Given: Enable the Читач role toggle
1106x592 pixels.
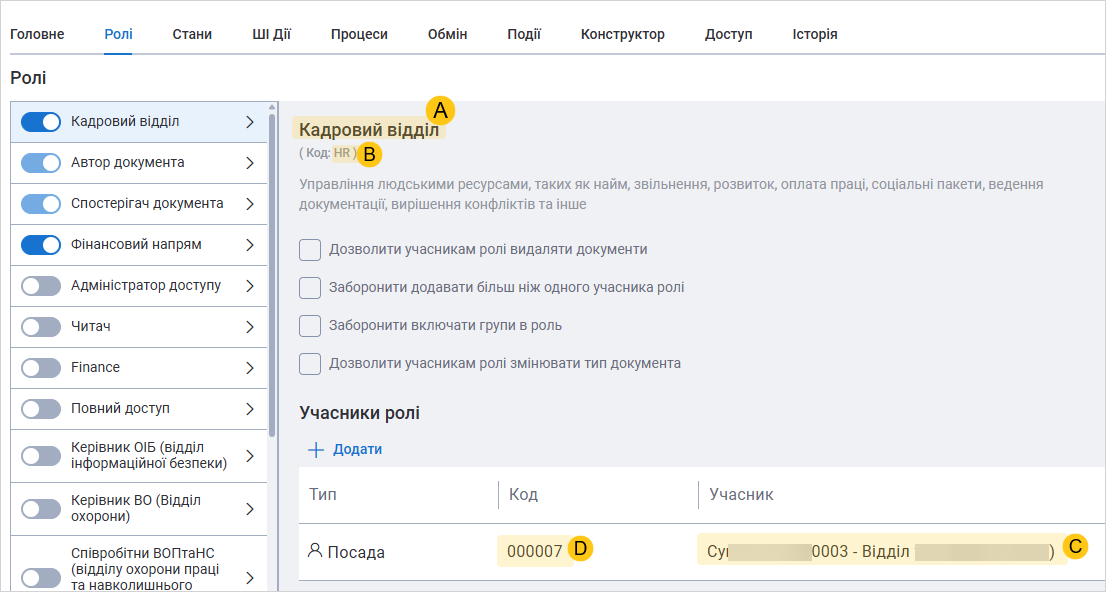Looking at the screenshot, I should coord(41,327).
